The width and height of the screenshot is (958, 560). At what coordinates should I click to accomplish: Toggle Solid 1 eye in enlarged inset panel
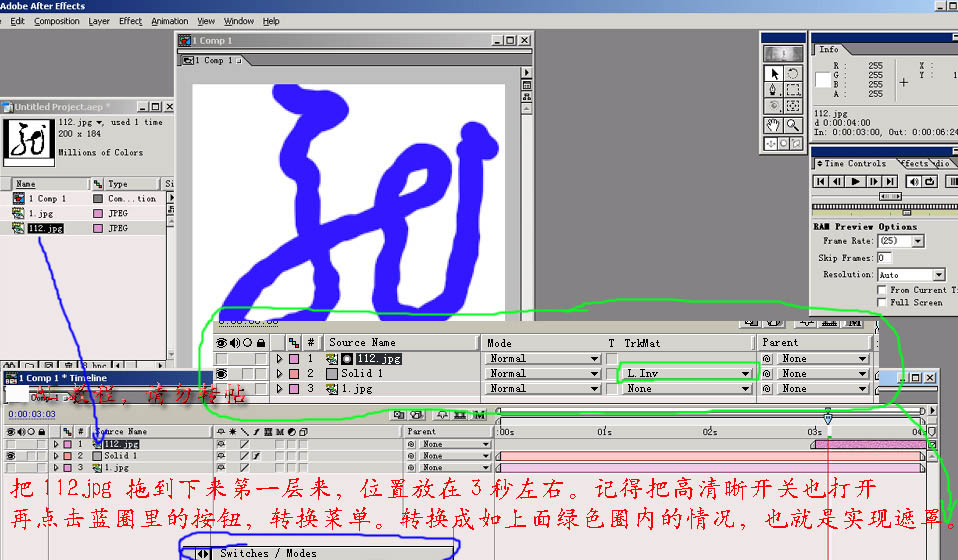[x=221, y=374]
